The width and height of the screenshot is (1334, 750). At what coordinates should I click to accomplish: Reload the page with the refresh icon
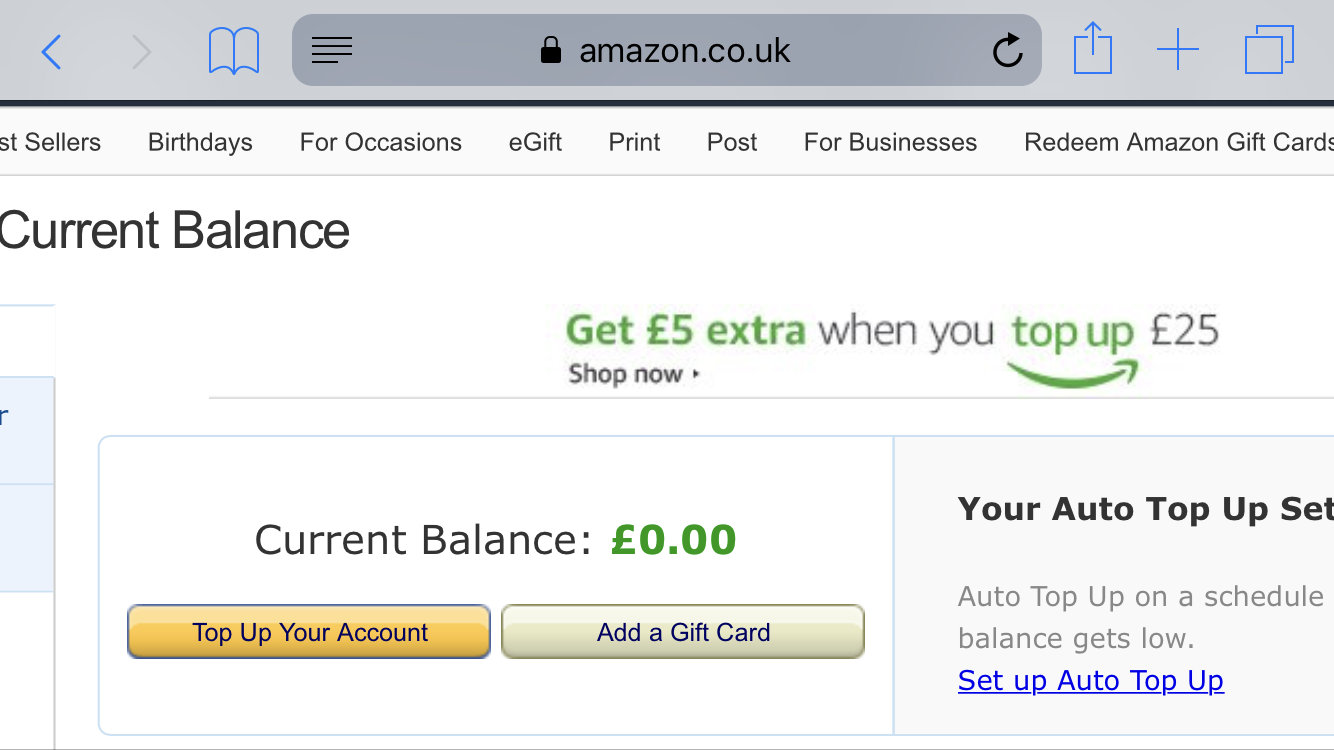tap(1007, 50)
